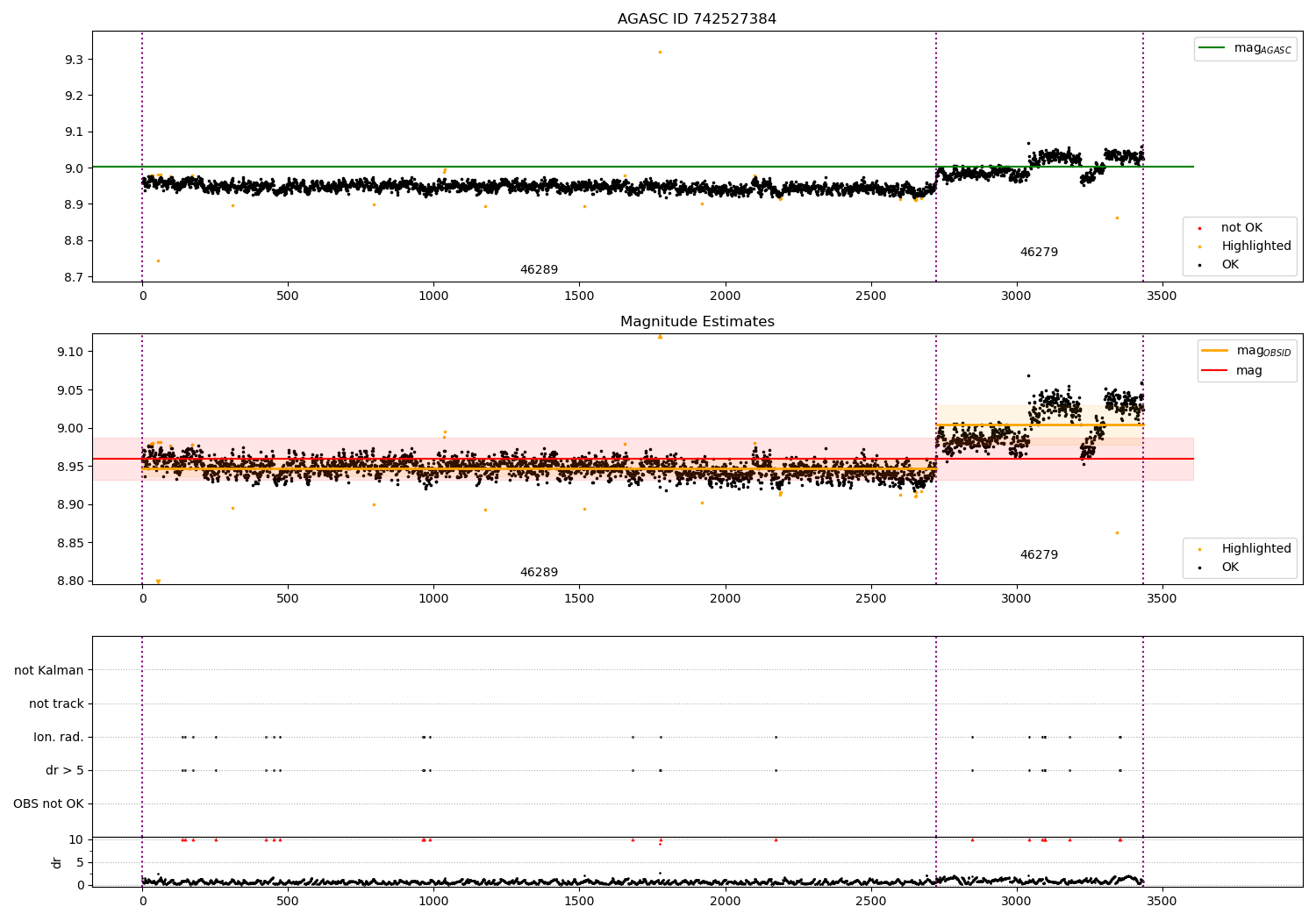Click orange outlier near 8.86 in Magnitude Estimates plot
This screenshot has height=921, width=1316.
point(1117,532)
